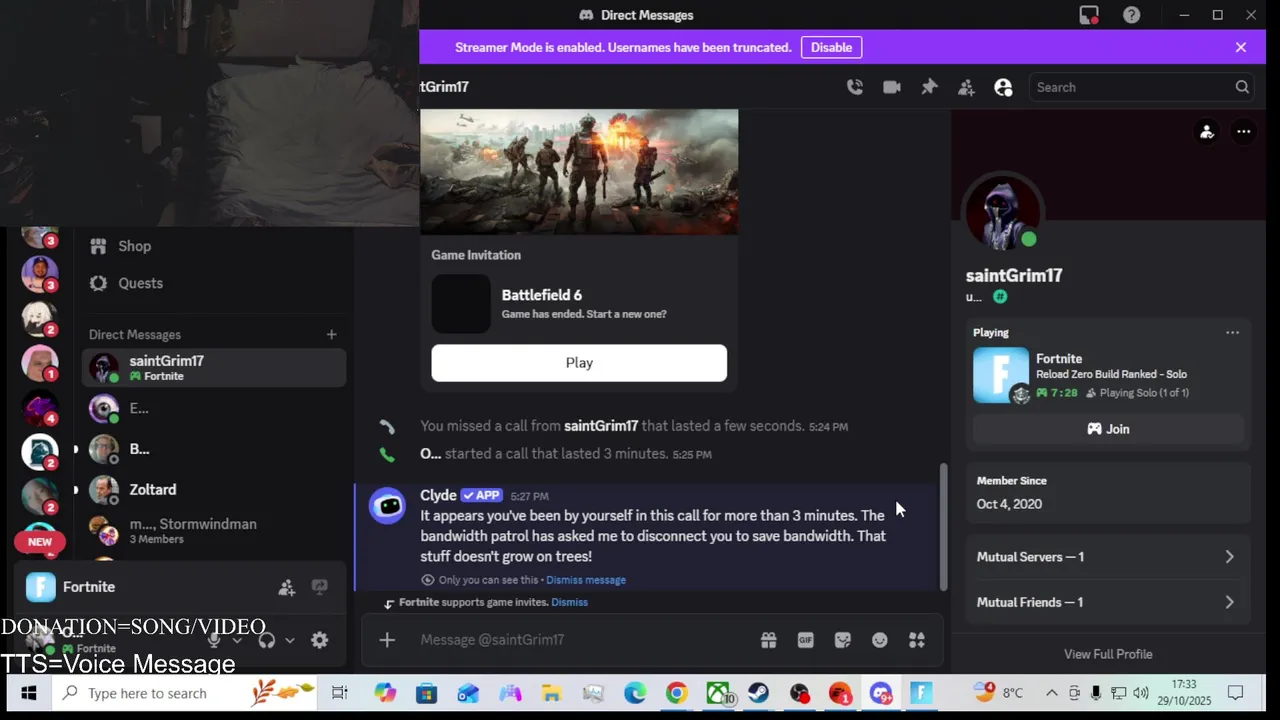The image size is (1280, 720).
Task: Send a gift via gift icon
Action: (x=768, y=640)
